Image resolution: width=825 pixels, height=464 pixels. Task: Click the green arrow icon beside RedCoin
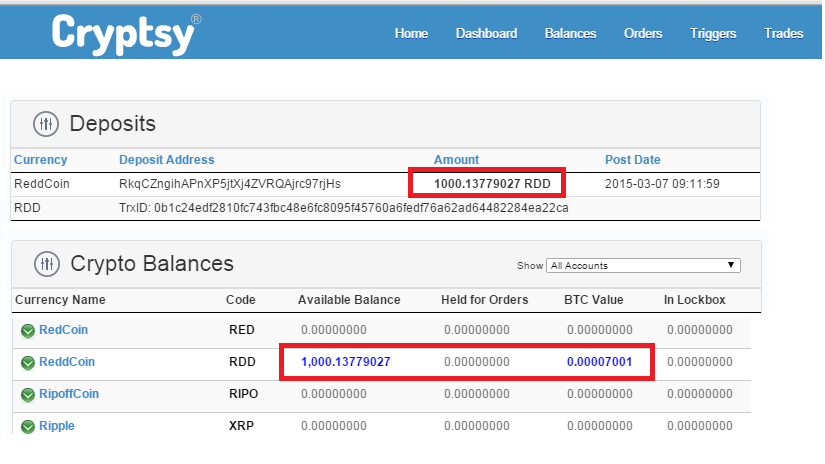[27, 331]
